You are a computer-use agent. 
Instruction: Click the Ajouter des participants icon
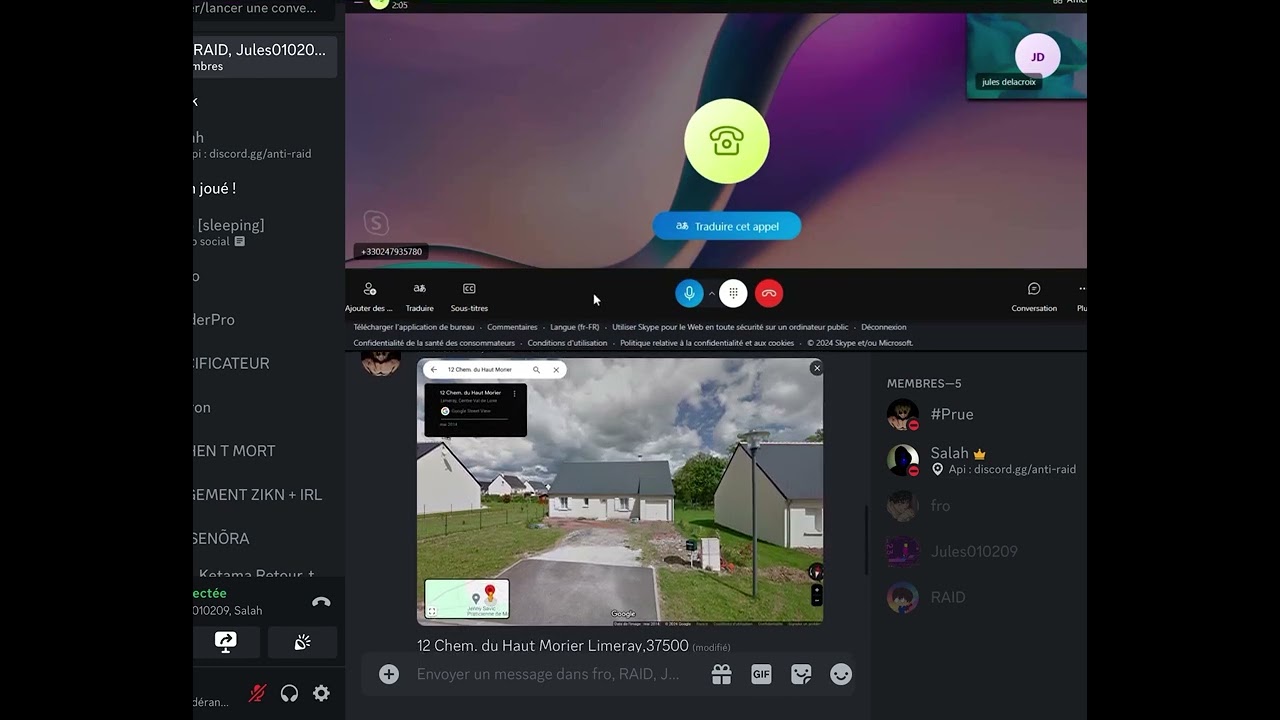(370, 289)
